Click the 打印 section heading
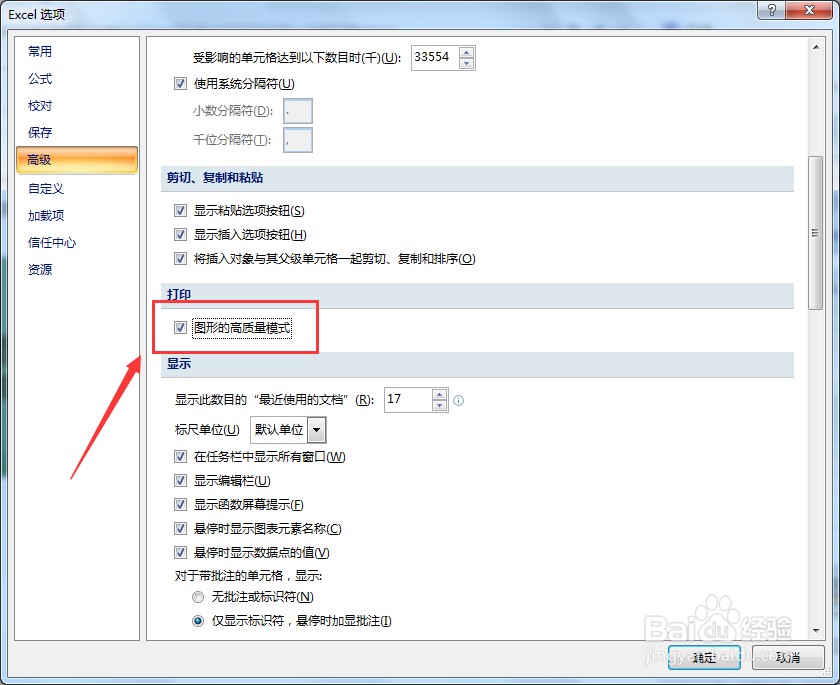This screenshot has width=840, height=685. coord(179,295)
